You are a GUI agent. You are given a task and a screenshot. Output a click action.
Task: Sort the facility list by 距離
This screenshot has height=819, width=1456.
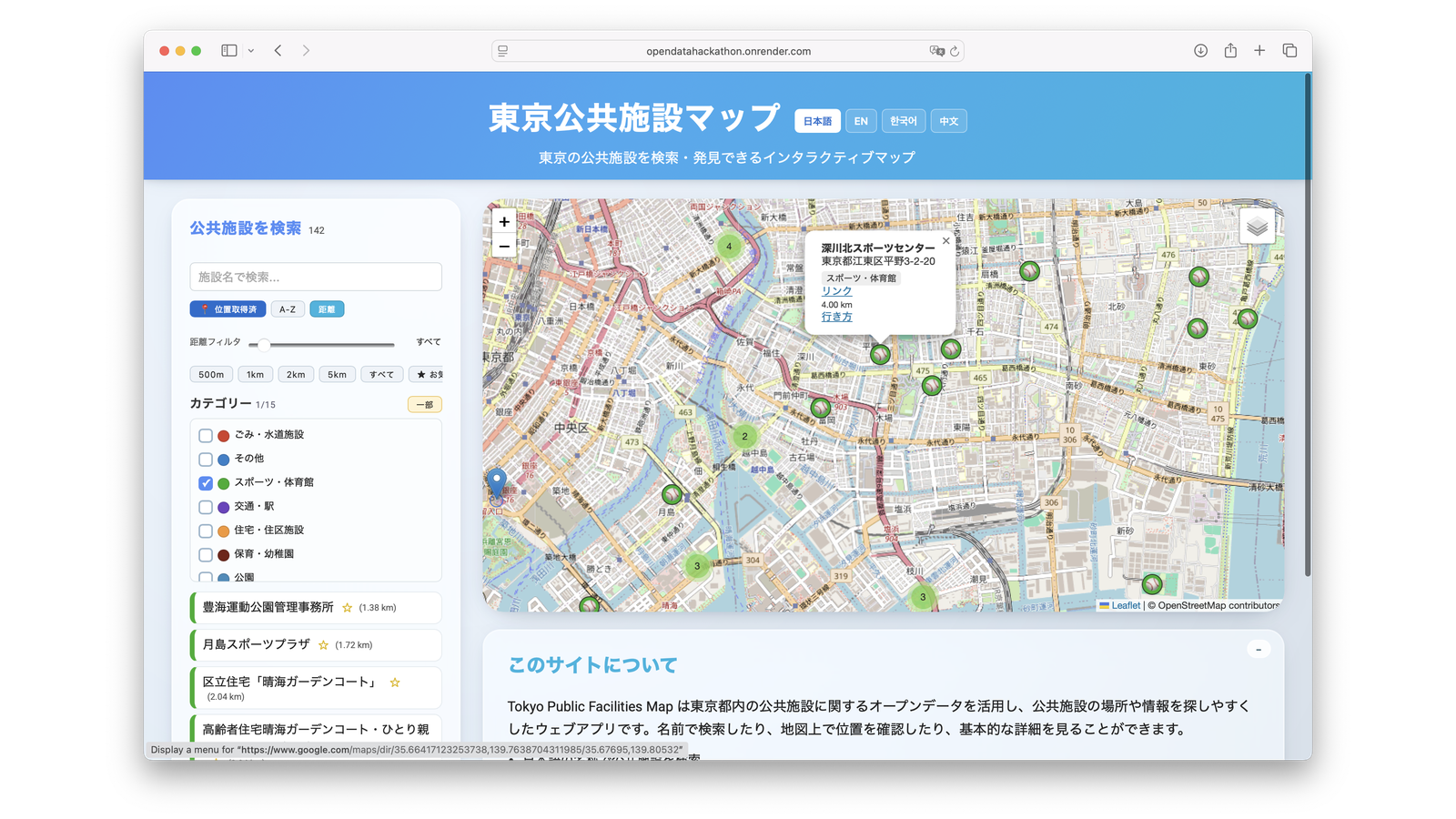click(327, 309)
